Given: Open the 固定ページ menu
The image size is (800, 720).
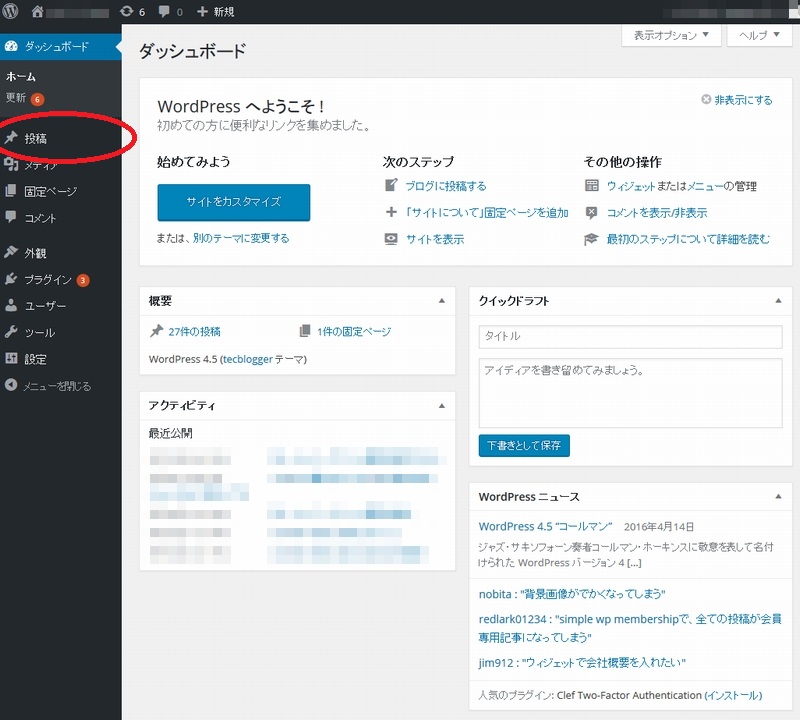Looking at the screenshot, I should [61, 191].
